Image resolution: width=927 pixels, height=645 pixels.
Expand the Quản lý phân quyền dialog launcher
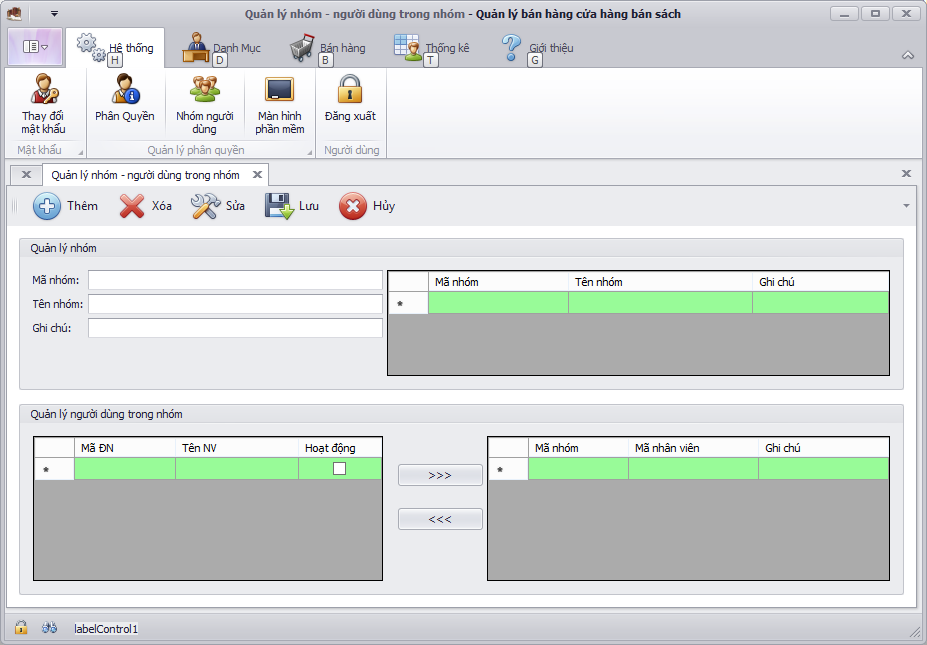(x=309, y=152)
